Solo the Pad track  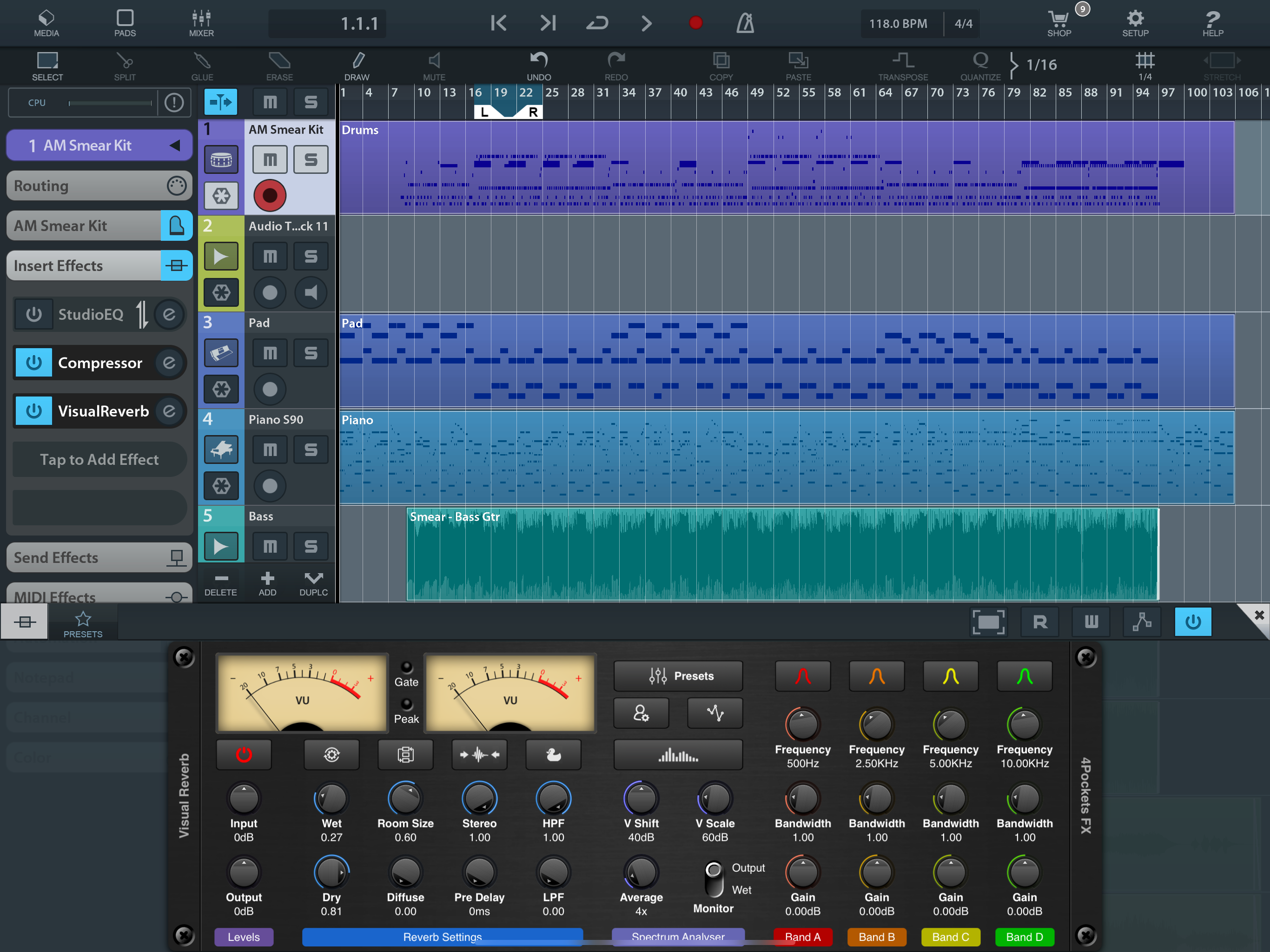[x=311, y=353]
